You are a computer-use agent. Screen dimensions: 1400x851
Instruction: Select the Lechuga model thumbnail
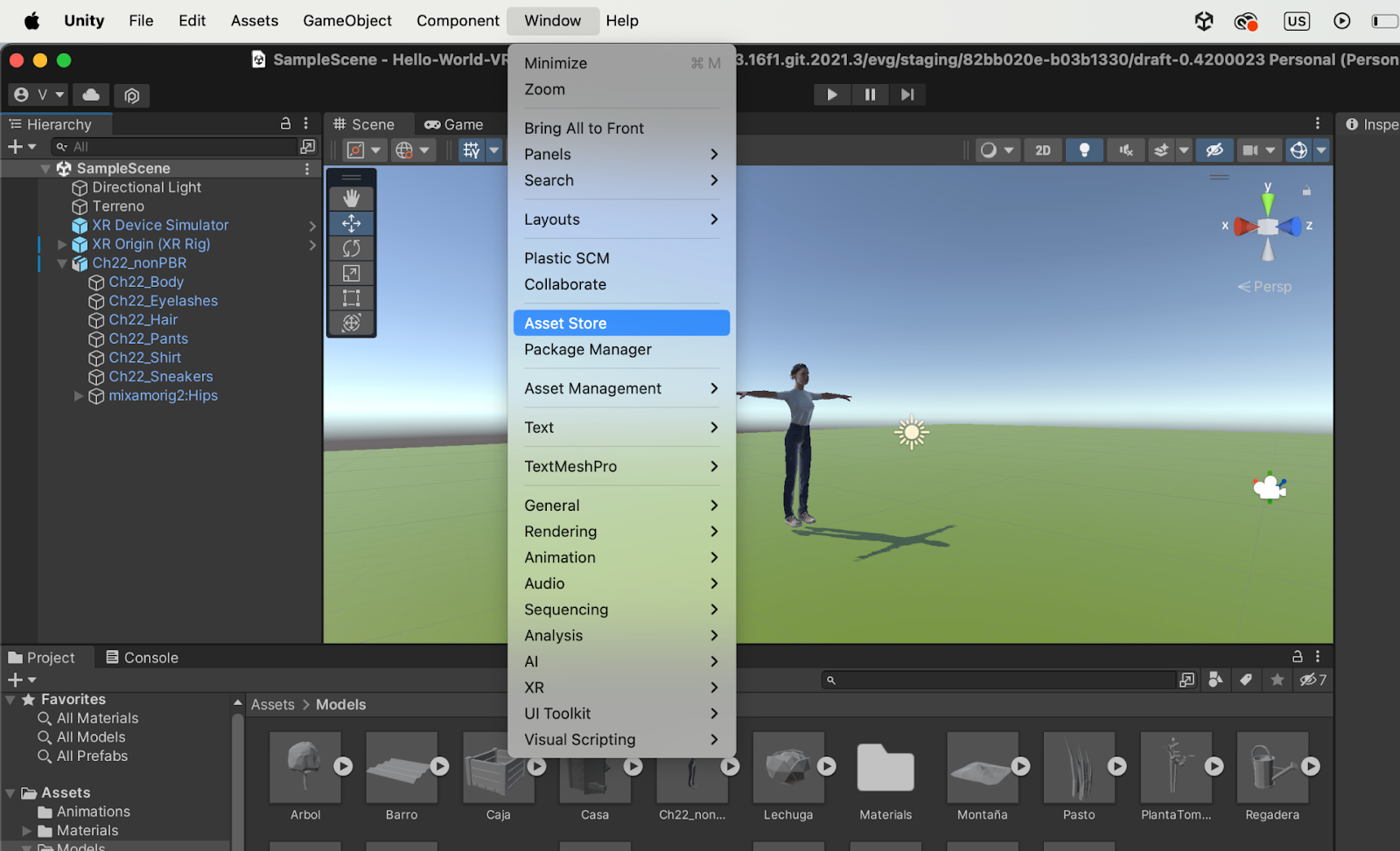pos(787,768)
